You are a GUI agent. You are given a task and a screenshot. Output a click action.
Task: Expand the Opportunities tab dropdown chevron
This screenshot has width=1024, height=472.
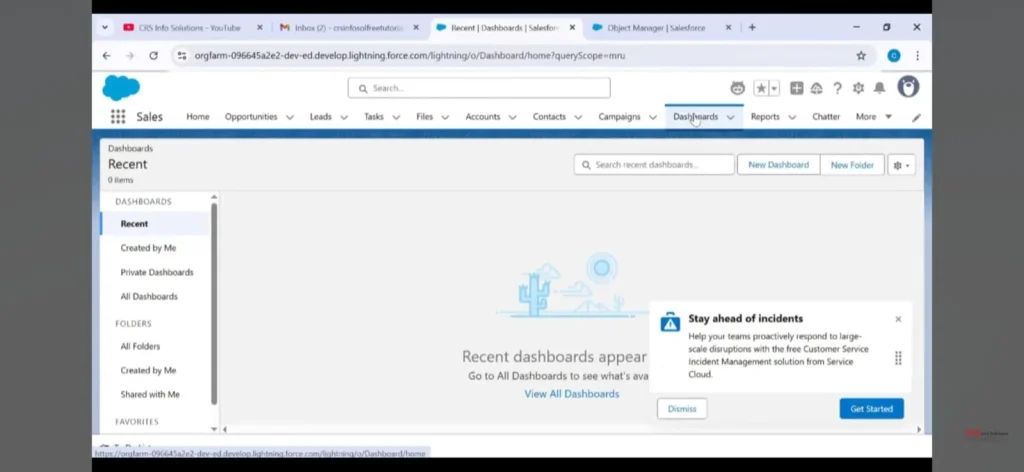pos(290,117)
